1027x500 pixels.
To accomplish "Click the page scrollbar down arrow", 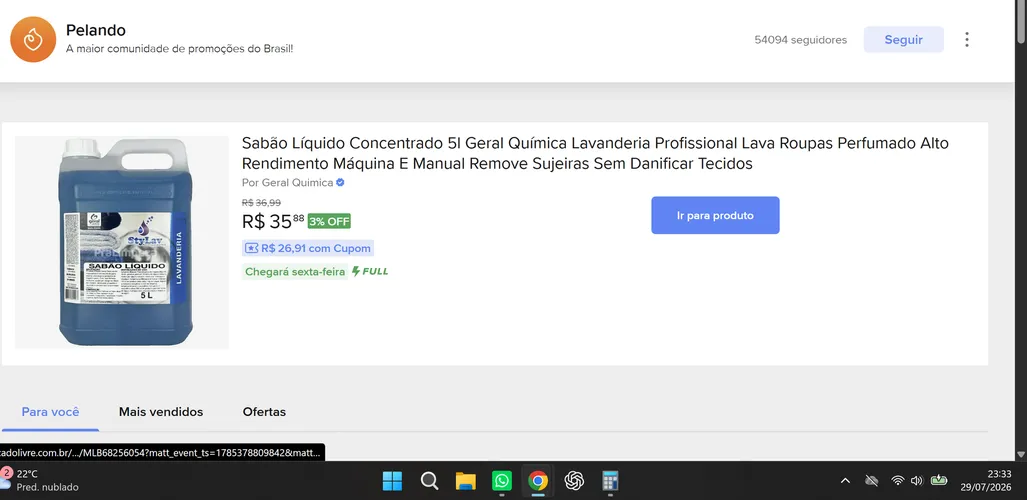I will coord(1020,454).
